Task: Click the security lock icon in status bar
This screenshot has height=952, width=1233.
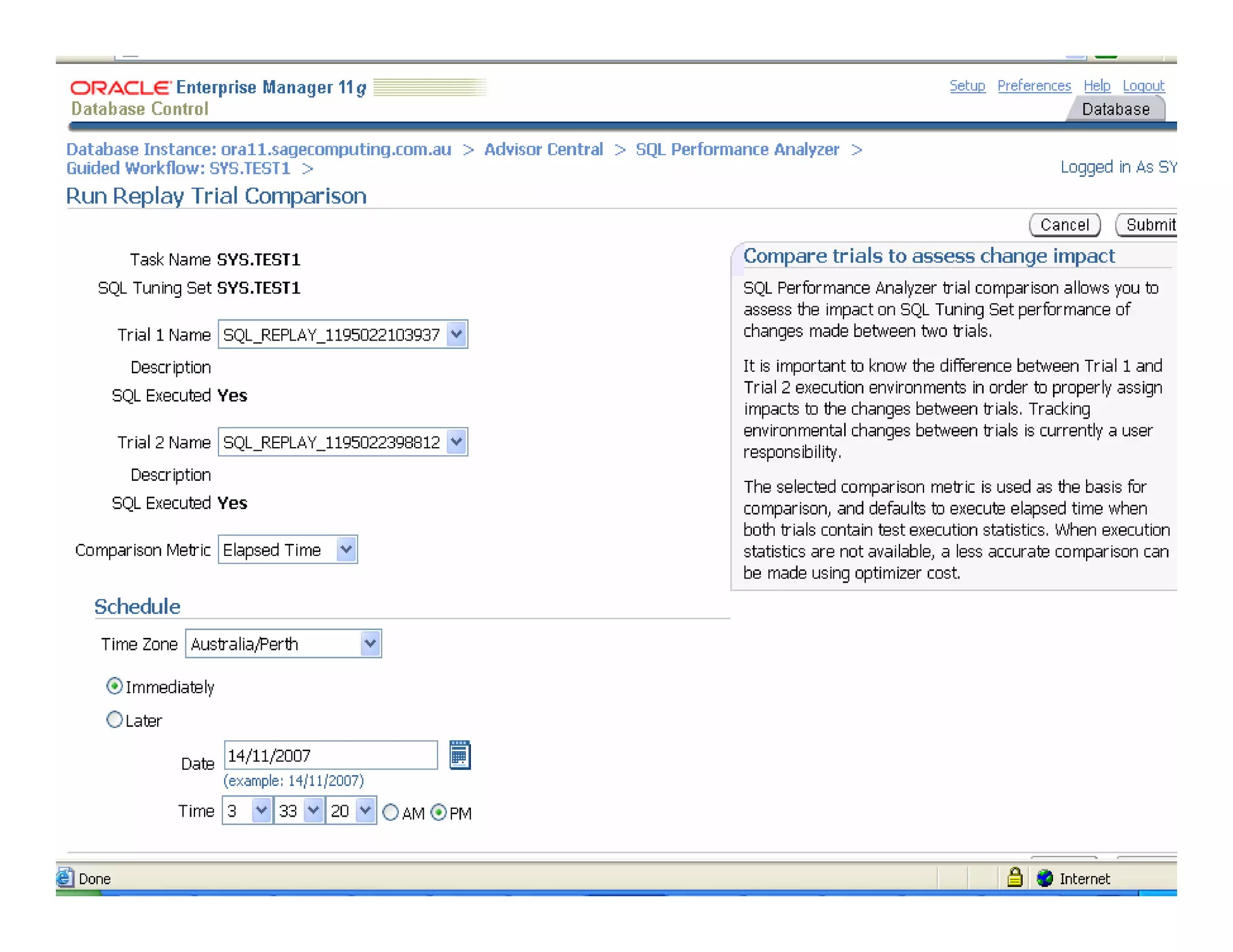Action: click(1014, 877)
